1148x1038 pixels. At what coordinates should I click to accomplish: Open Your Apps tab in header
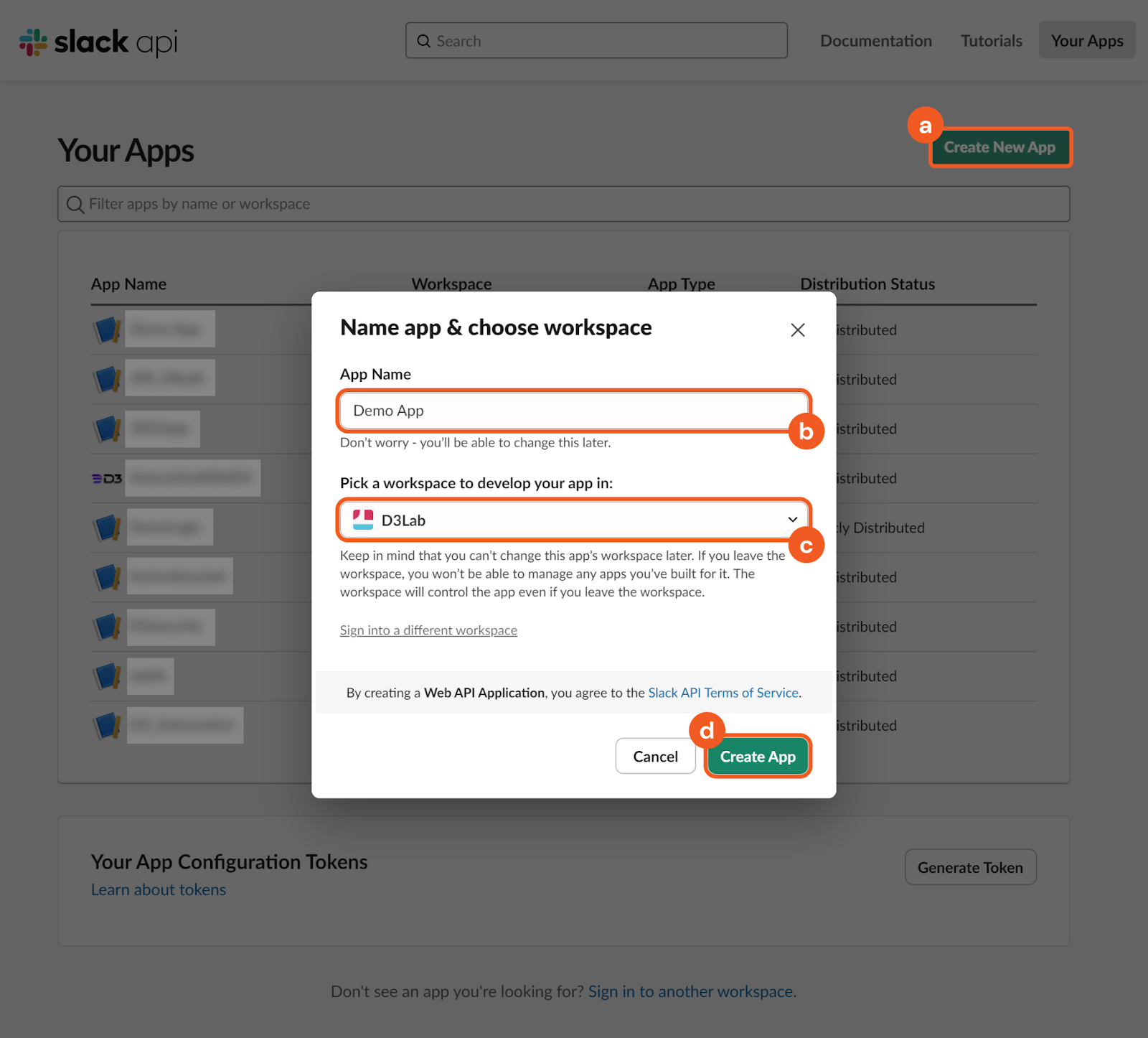[1086, 41]
